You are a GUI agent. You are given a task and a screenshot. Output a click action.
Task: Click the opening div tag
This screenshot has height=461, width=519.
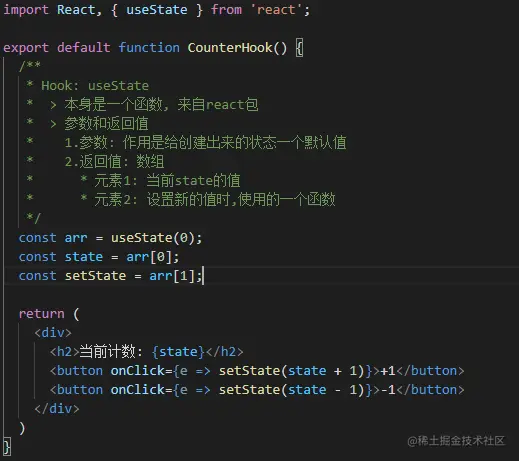53,333
